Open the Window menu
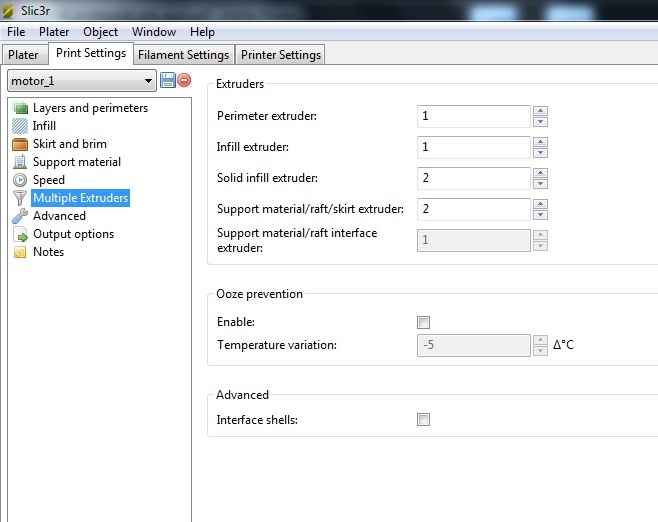The width and height of the screenshot is (658, 522). (154, 32)
